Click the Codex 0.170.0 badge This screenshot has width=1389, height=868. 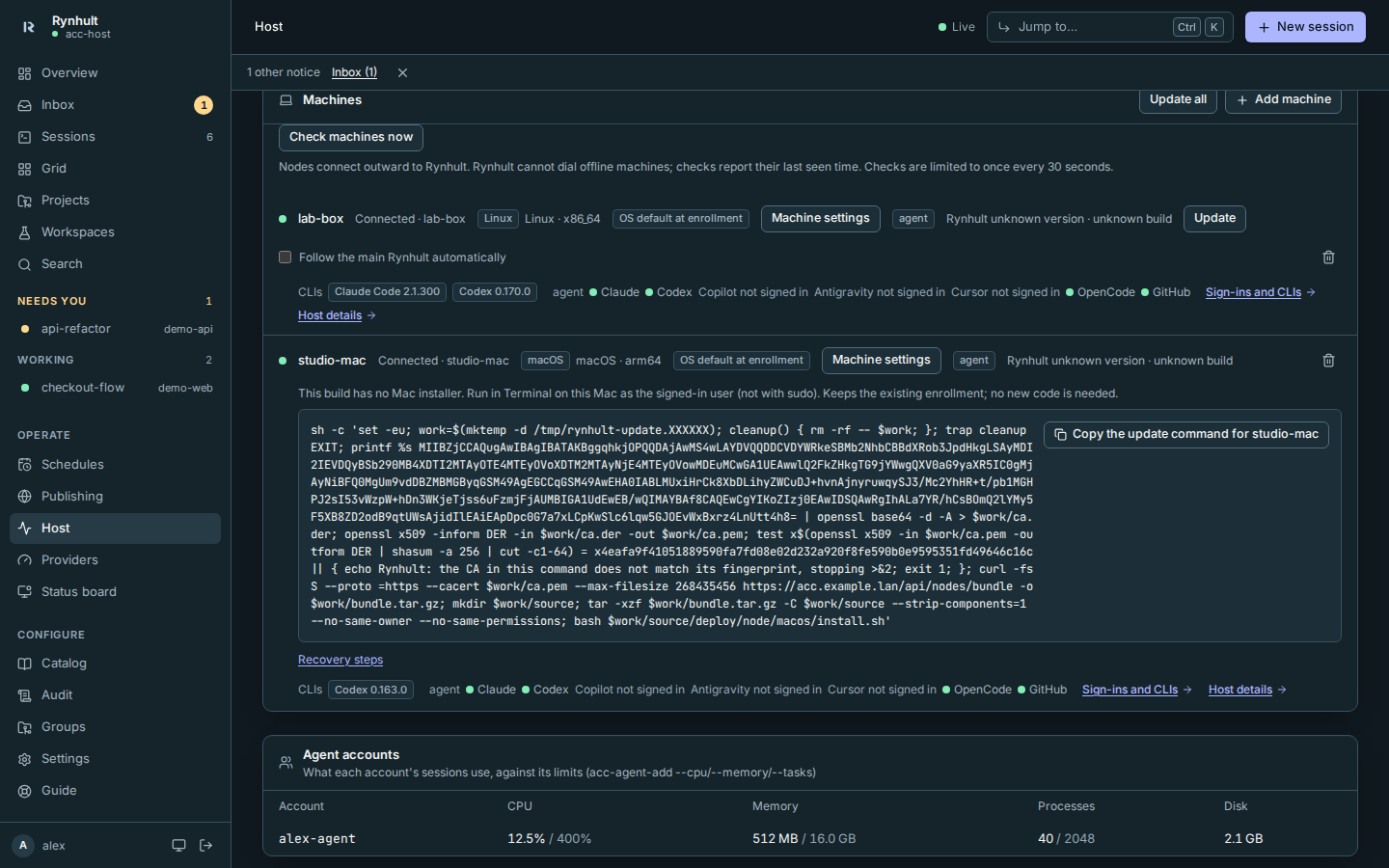[495, 292]
